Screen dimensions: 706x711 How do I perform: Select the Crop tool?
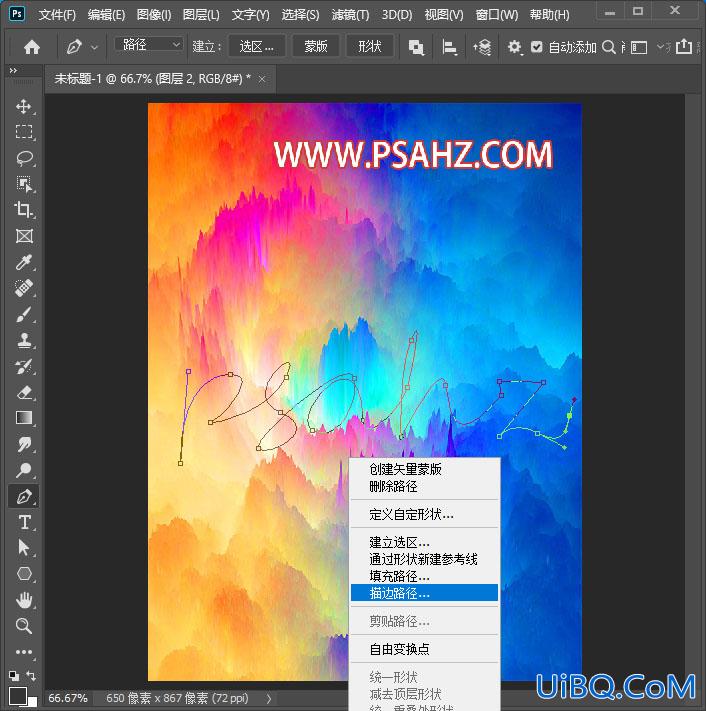pos(24,210)
